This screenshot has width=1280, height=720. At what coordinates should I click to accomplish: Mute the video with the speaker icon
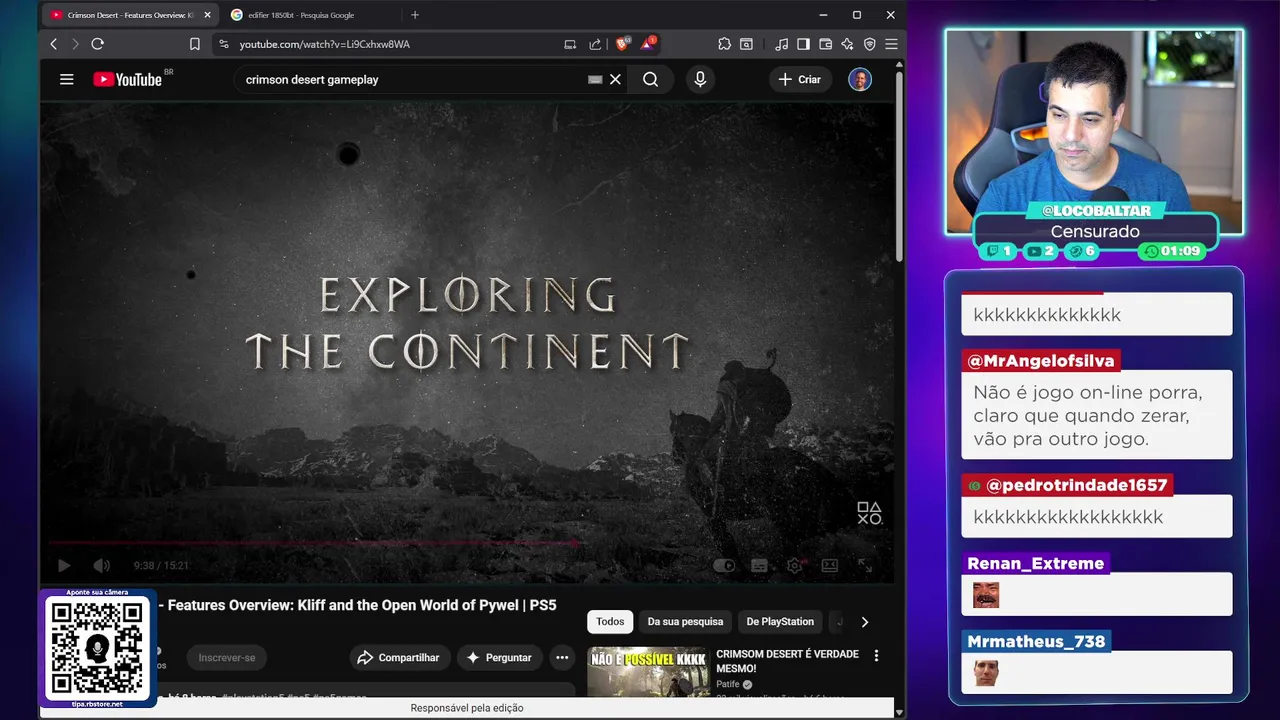pos(102,566)
